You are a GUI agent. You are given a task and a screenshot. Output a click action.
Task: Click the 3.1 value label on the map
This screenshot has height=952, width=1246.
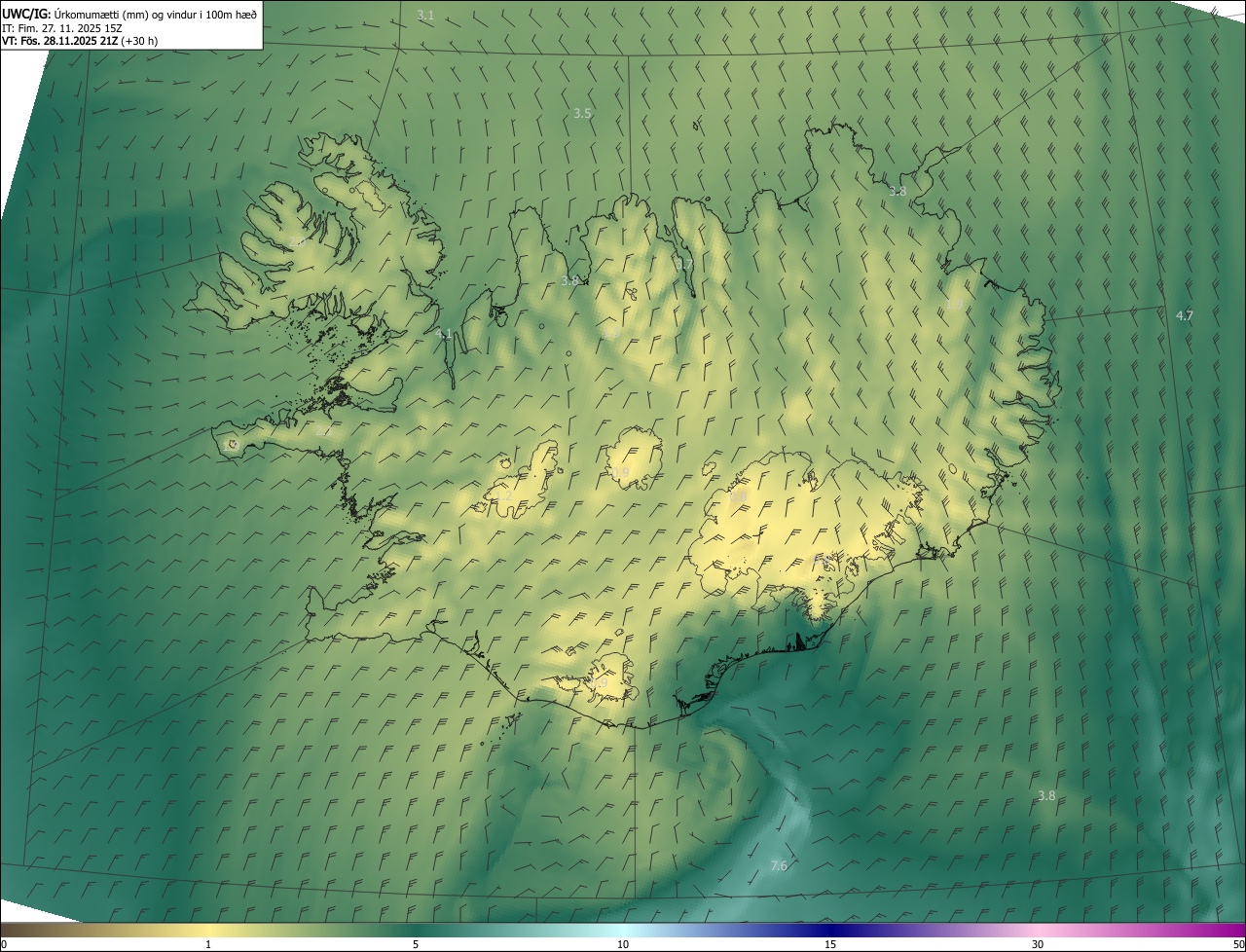[425, 16]
